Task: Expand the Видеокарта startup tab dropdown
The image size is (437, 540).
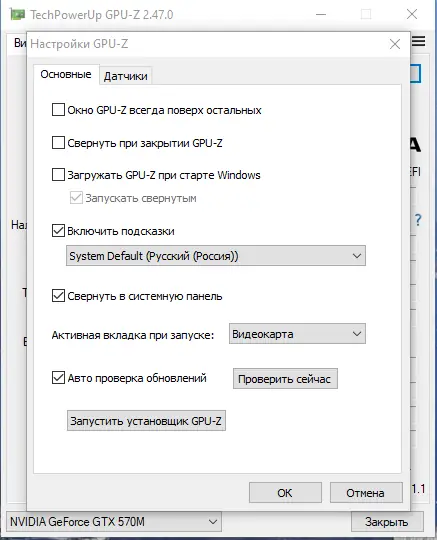Action: (297, 334)
